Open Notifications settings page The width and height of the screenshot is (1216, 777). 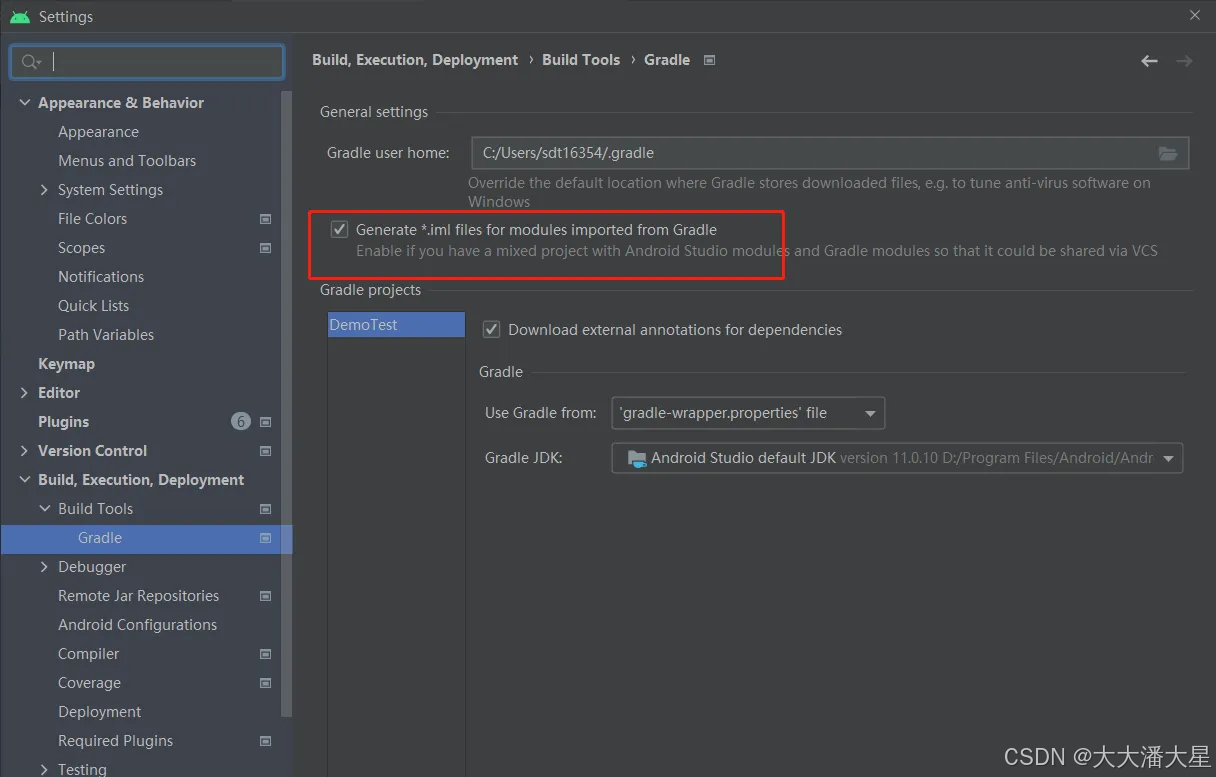101,277
